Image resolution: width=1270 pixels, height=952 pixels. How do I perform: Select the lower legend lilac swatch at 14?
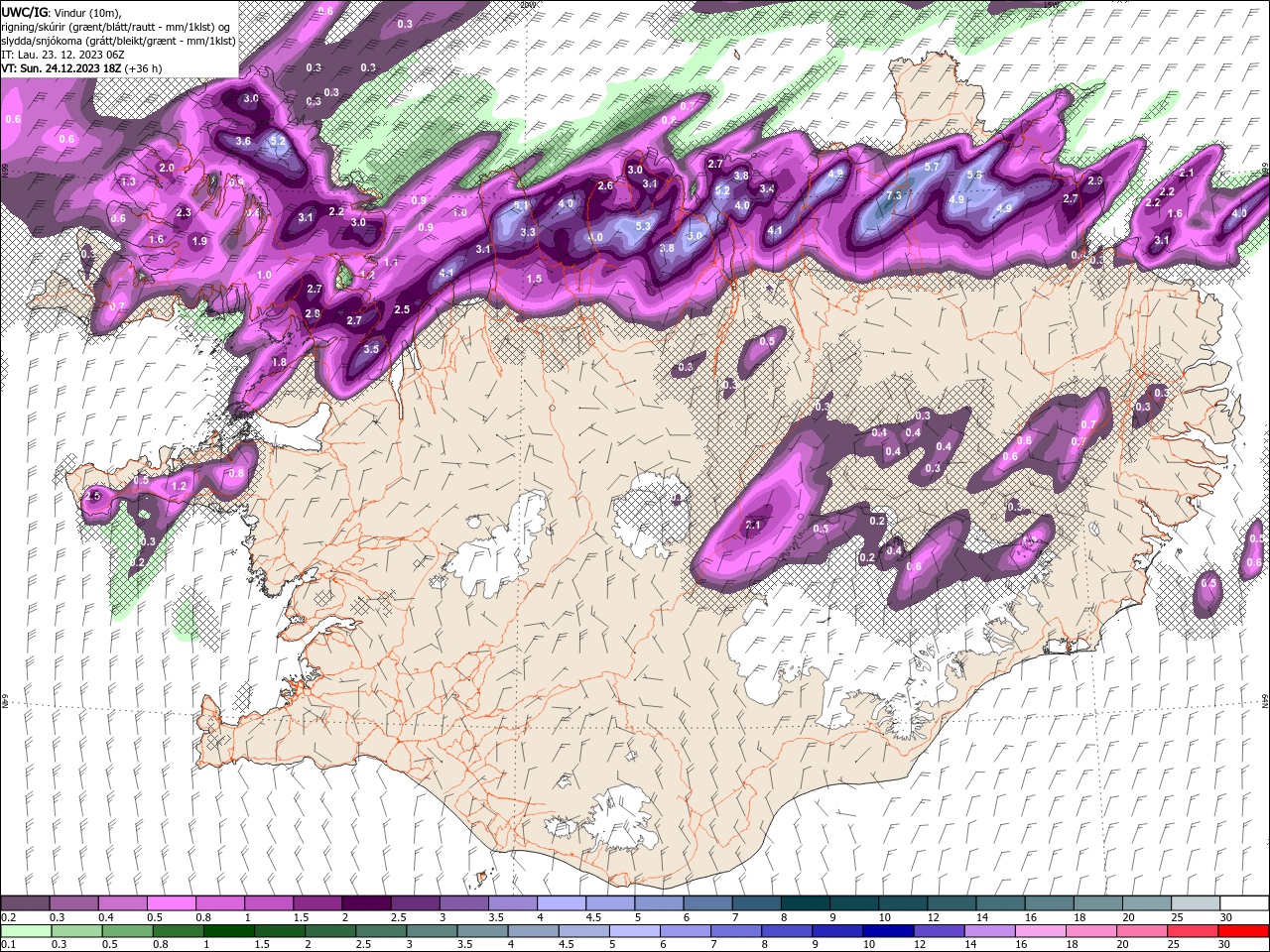(x=990, y=930)
